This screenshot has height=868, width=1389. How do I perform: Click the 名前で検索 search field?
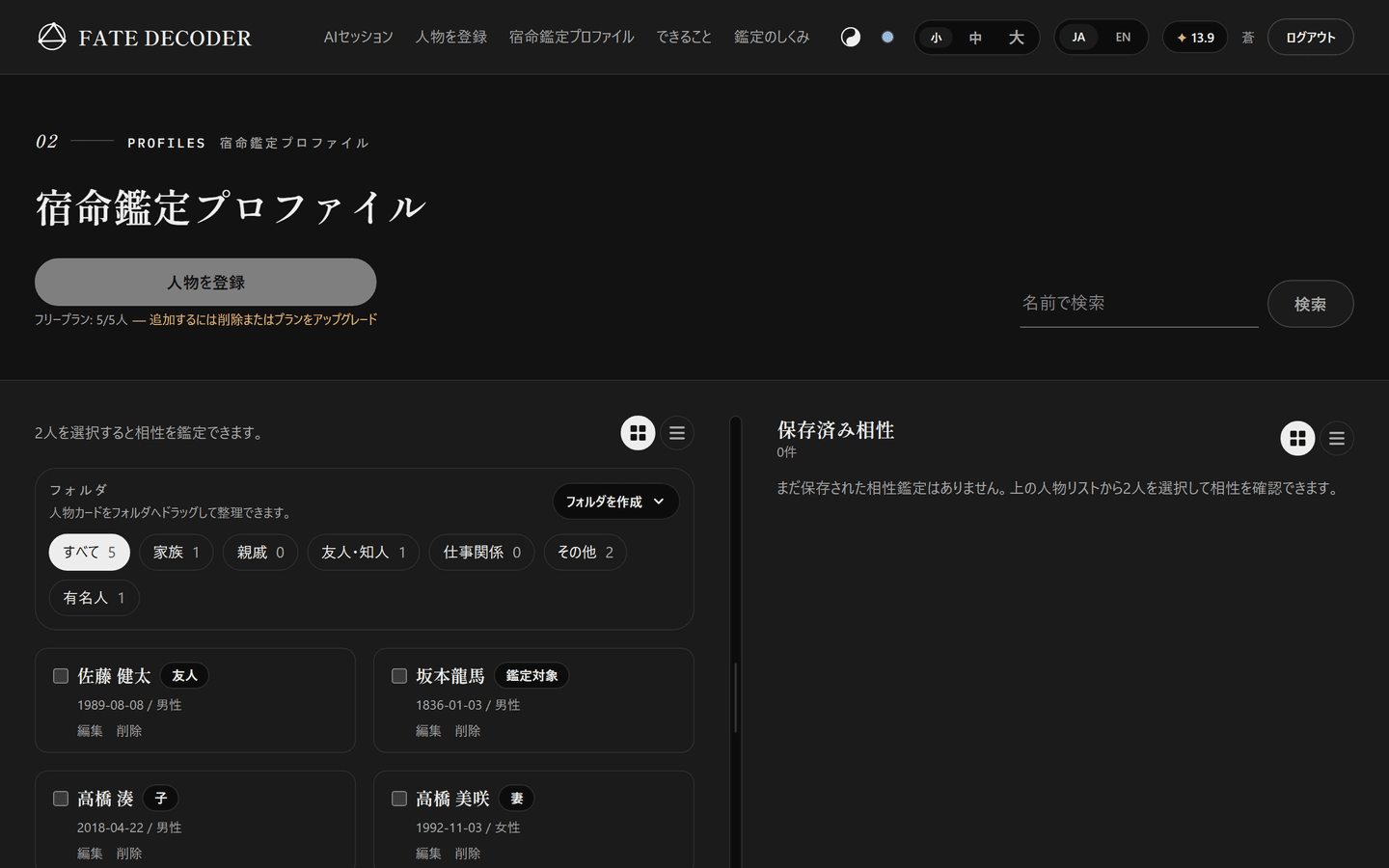tap(1139, 303)
